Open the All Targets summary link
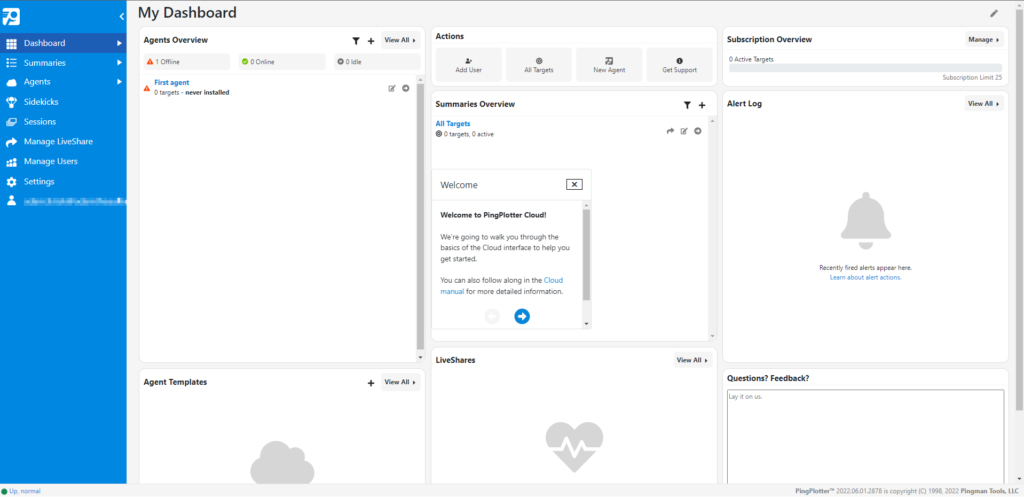The image size is (1024, 497). pyautogui.click(x=453, y=123)
